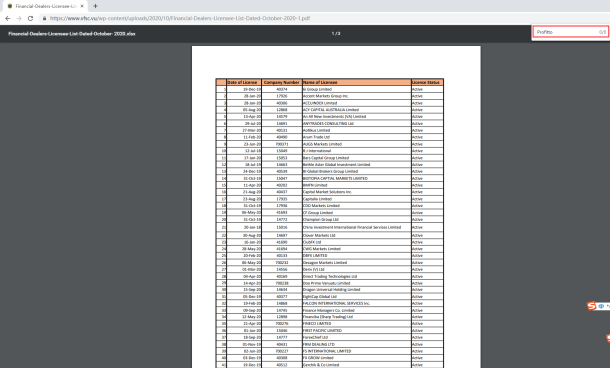Click the "Company Number" column header
Image resolution: width=610 pixels, height=368 pixels.
coord(282,82)
